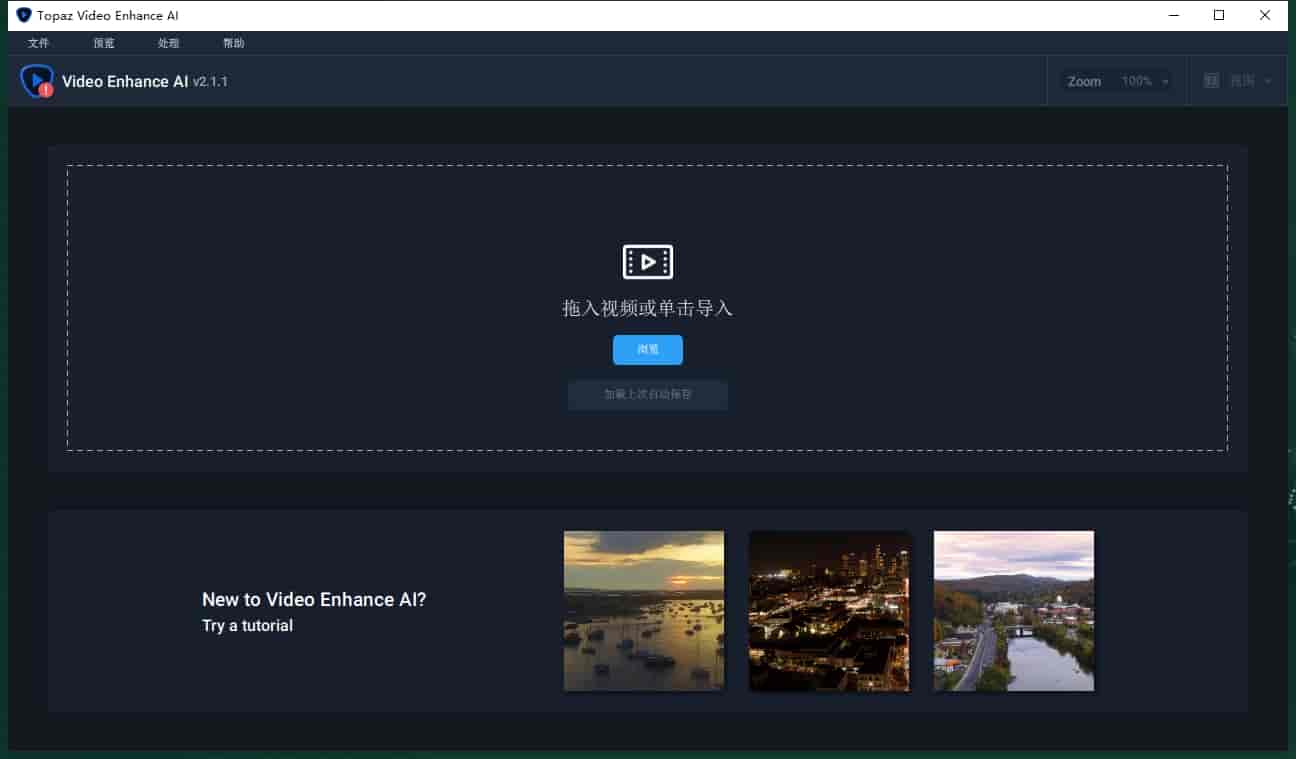1296x759 pixels.
Task: Open the harbor sunset tutorial thumbnail
Action: (x=643, y=610)
